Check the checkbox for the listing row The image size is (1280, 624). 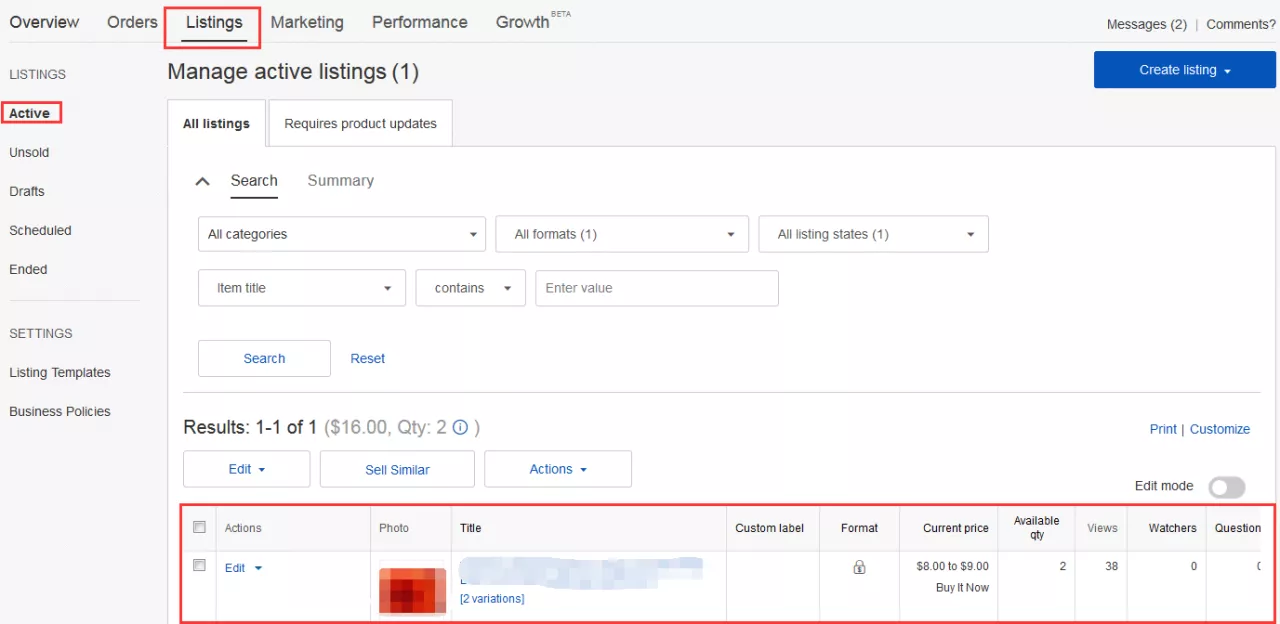click(199, 565)
